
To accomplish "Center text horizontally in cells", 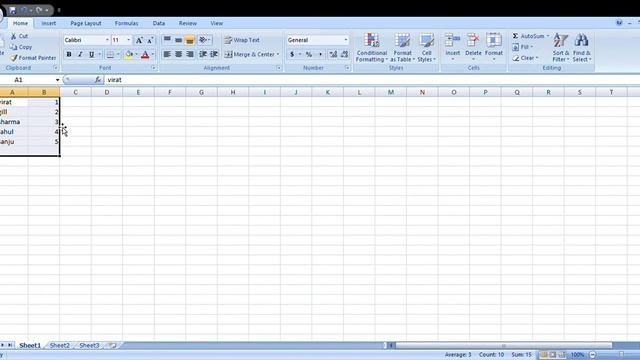I will click(178, 54).
